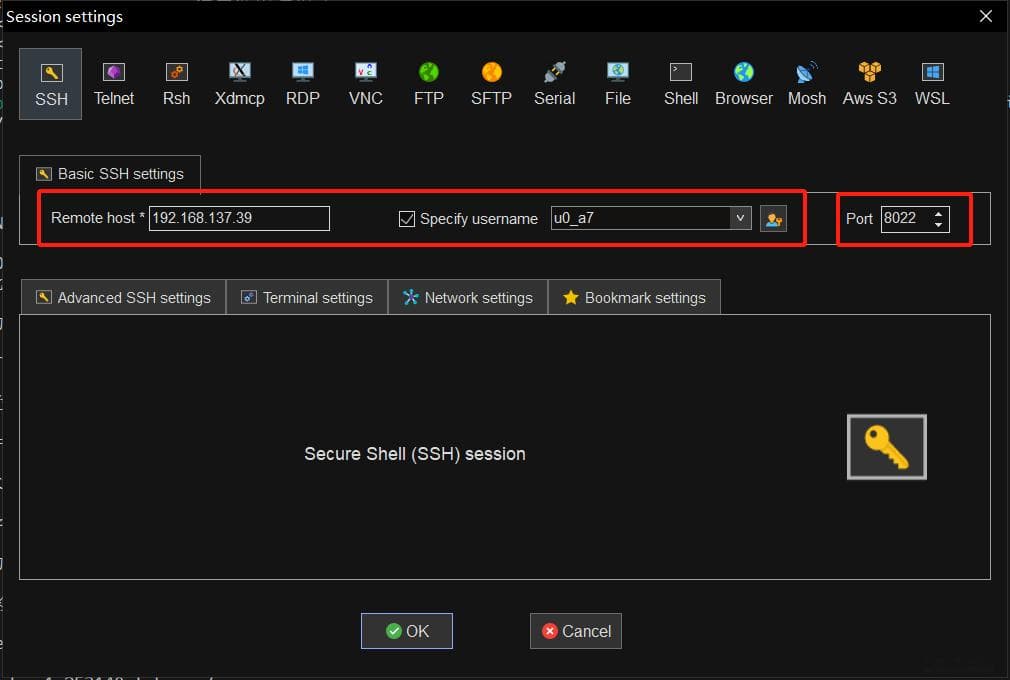The width and height of the screenshot is (1010, 680).
Task: Open the user credentials manager icon
Action: pos(774,219)
